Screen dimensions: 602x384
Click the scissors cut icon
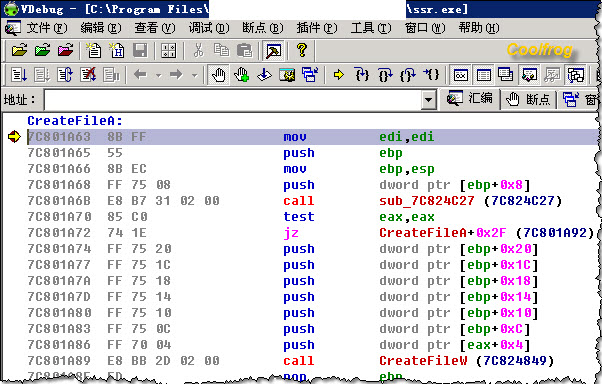198,50
